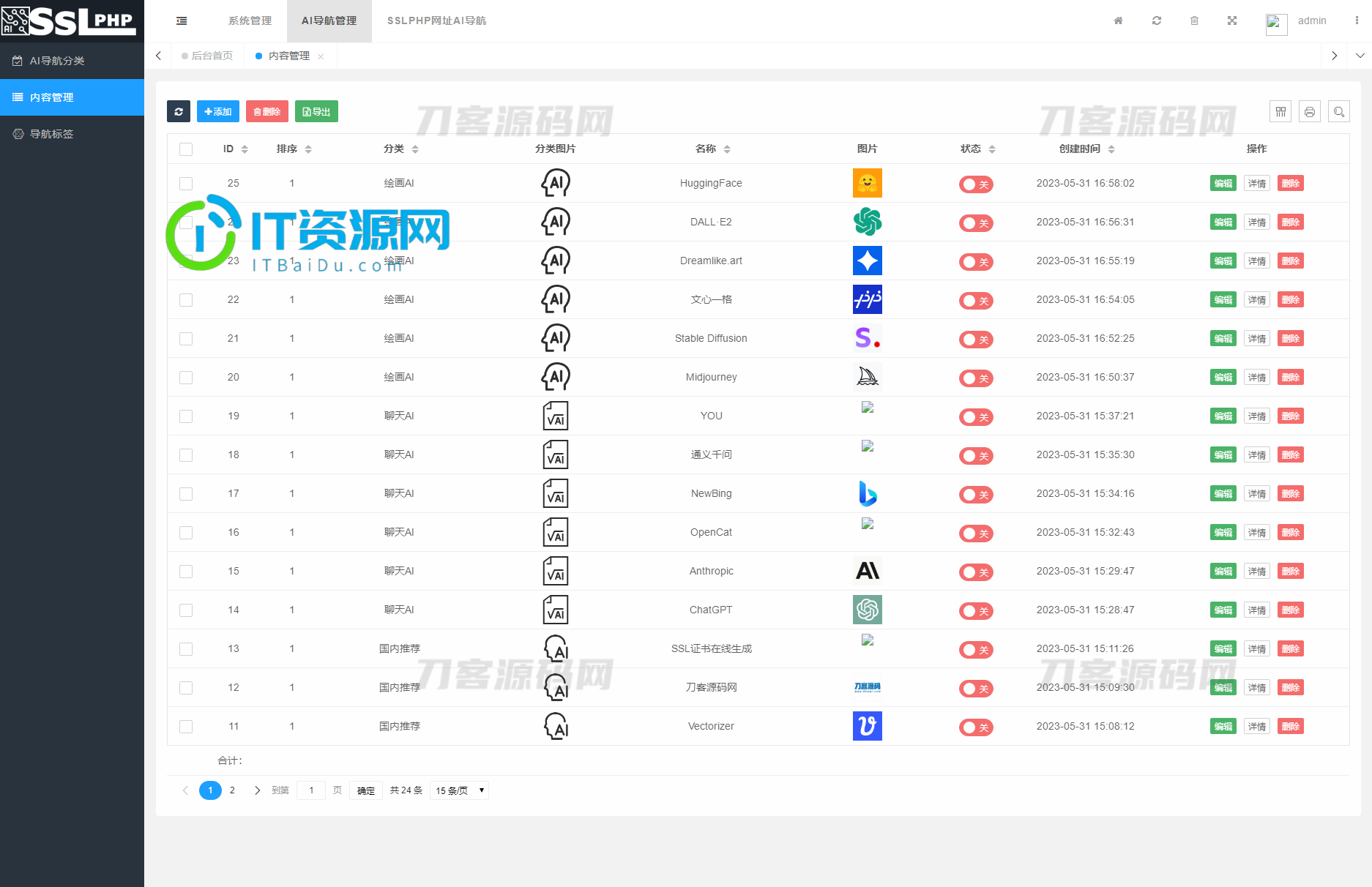Click the Midjourney sailboat thumbnail
This screenshot has width=1372, height=887.
coord(867,377)
